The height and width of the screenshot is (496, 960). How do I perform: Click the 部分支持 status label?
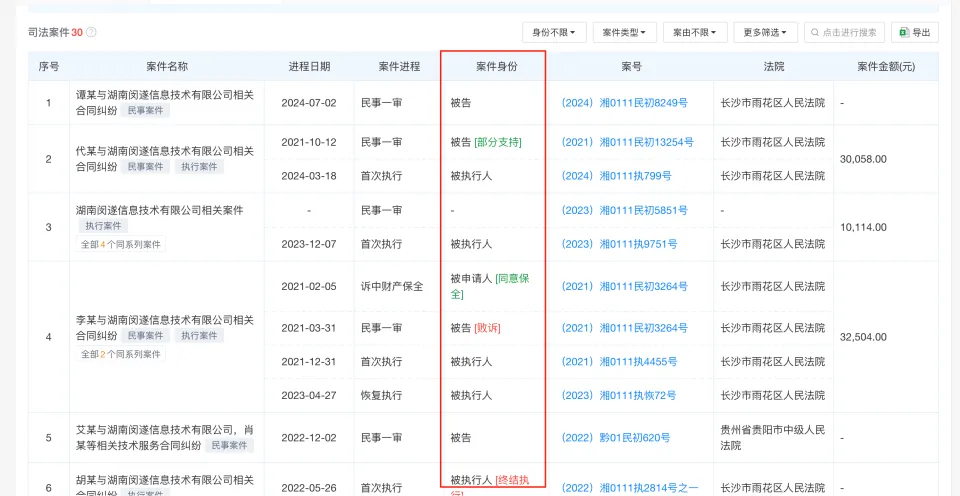(x=498, y=142)
